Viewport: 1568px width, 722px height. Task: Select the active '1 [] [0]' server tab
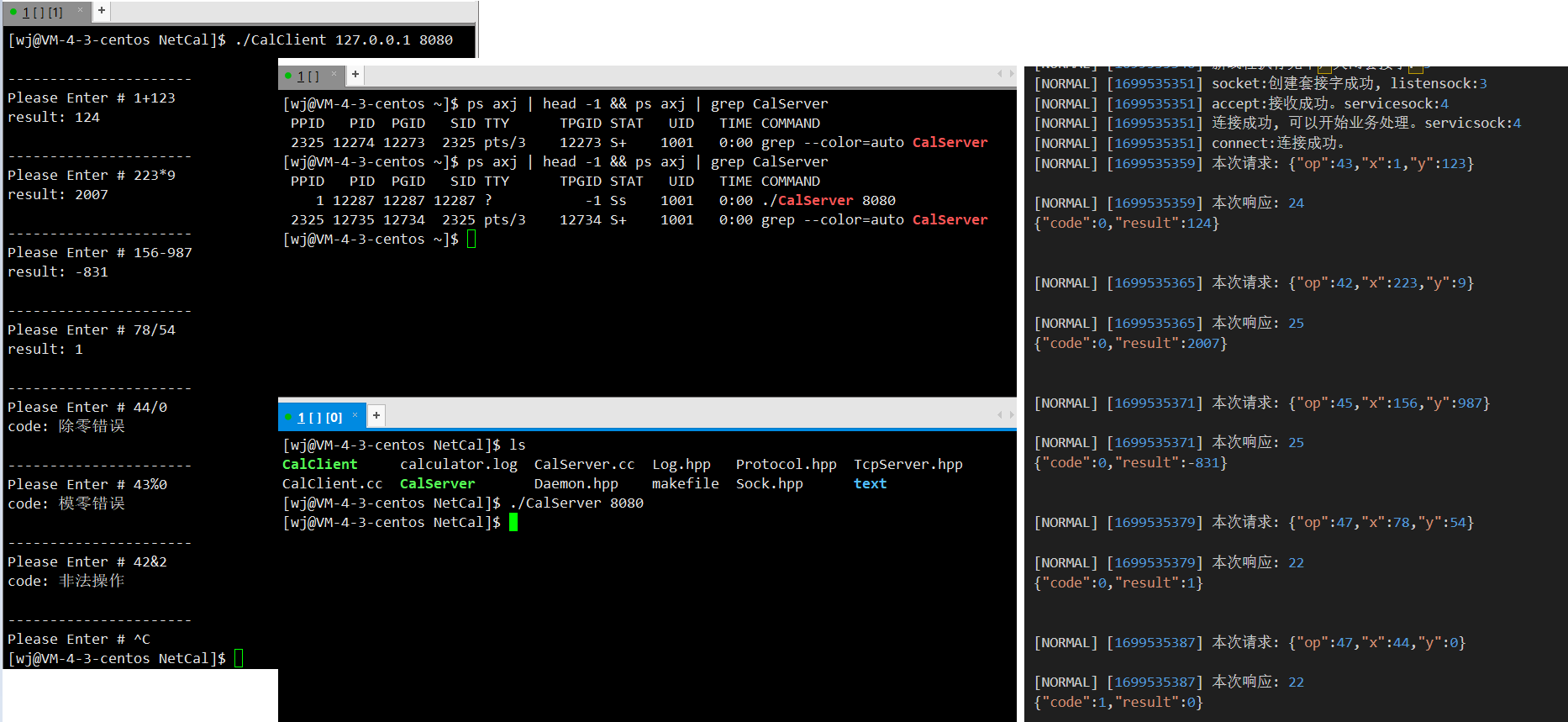(x=320, y=417)
